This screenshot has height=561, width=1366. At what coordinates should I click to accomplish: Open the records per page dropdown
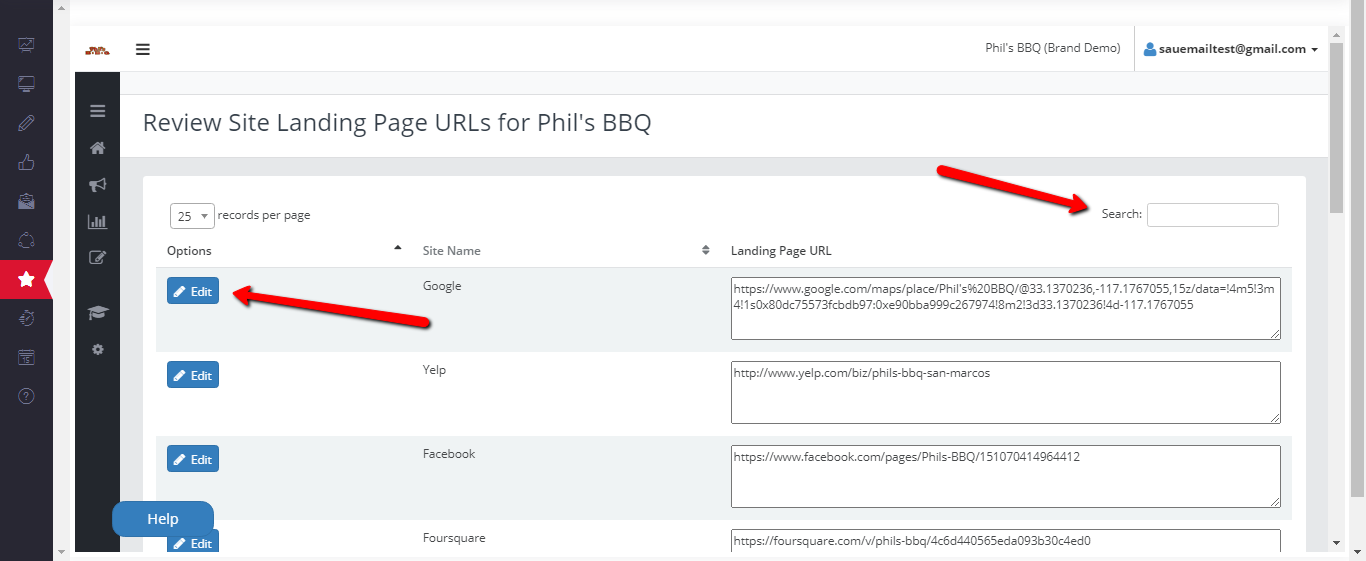192,216
